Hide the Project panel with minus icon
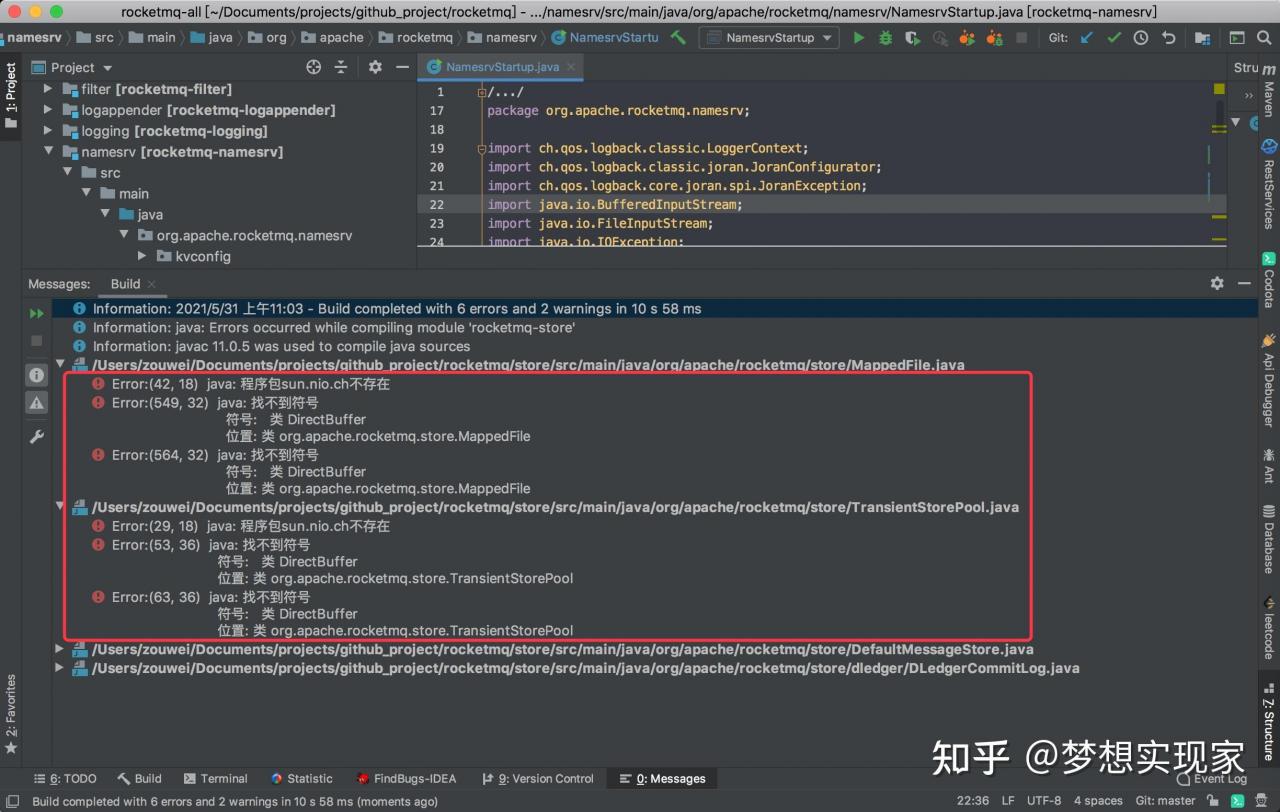Viewport: 1280px width, 812px height. 402,67
